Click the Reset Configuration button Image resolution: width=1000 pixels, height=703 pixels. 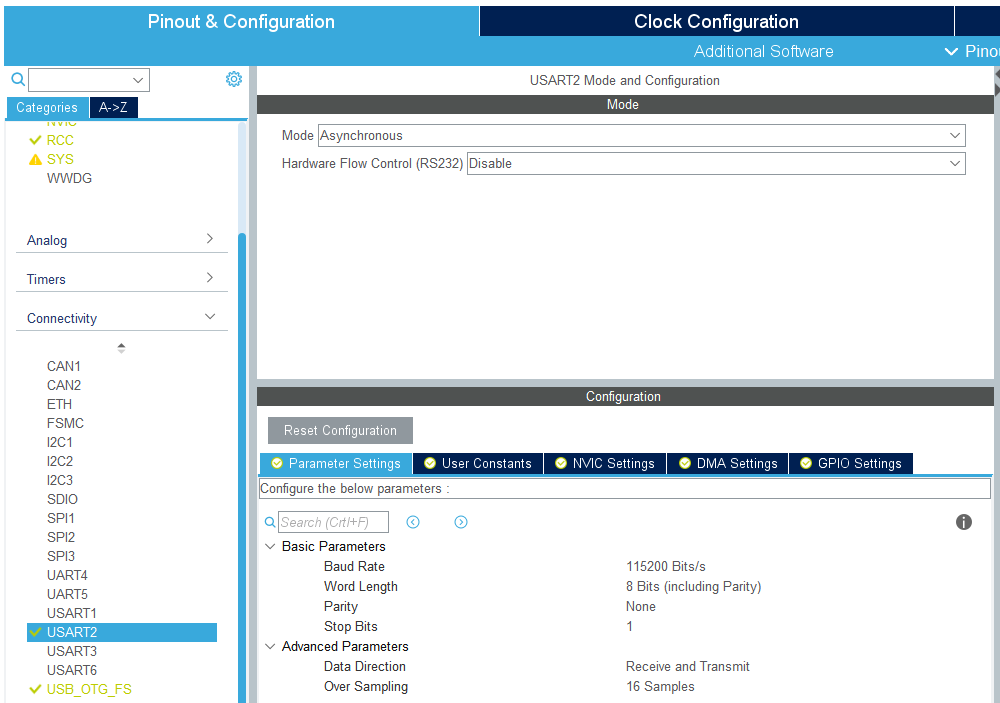[340, 431]
